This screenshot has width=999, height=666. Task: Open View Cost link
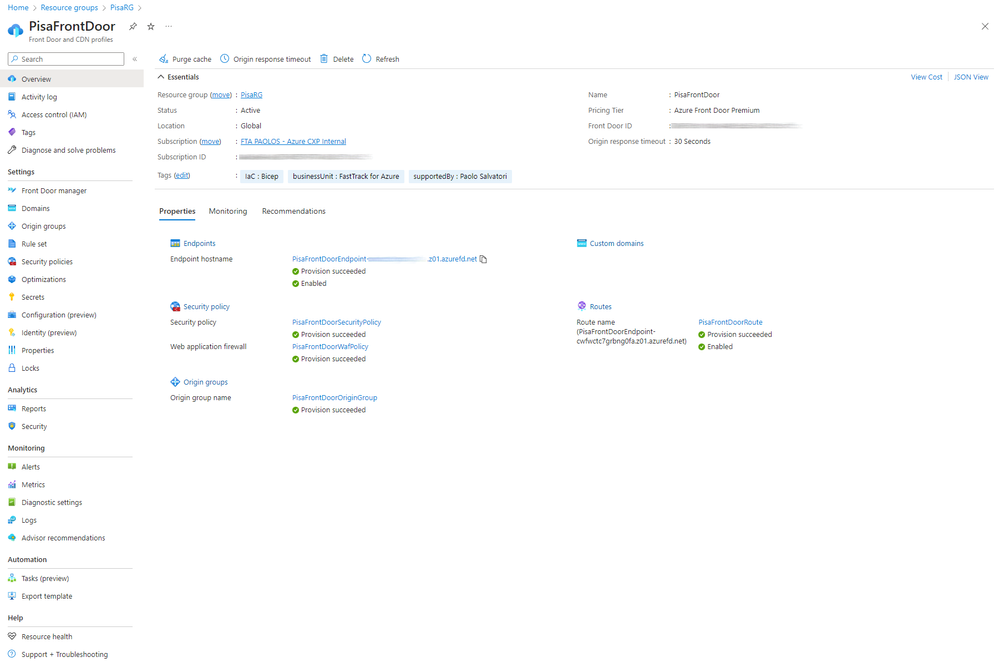(x=926, y=77)
